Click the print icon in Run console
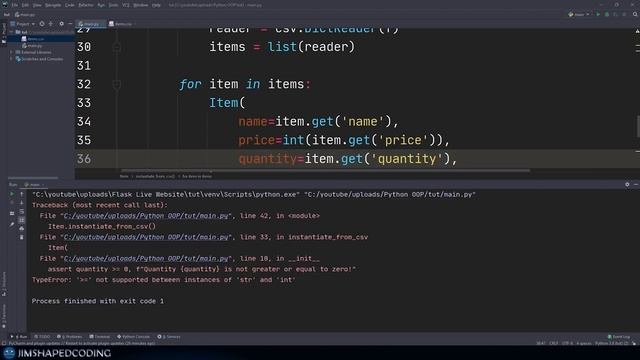The width and height of the screenshot is (640, 360). click(x=22, y=229)
